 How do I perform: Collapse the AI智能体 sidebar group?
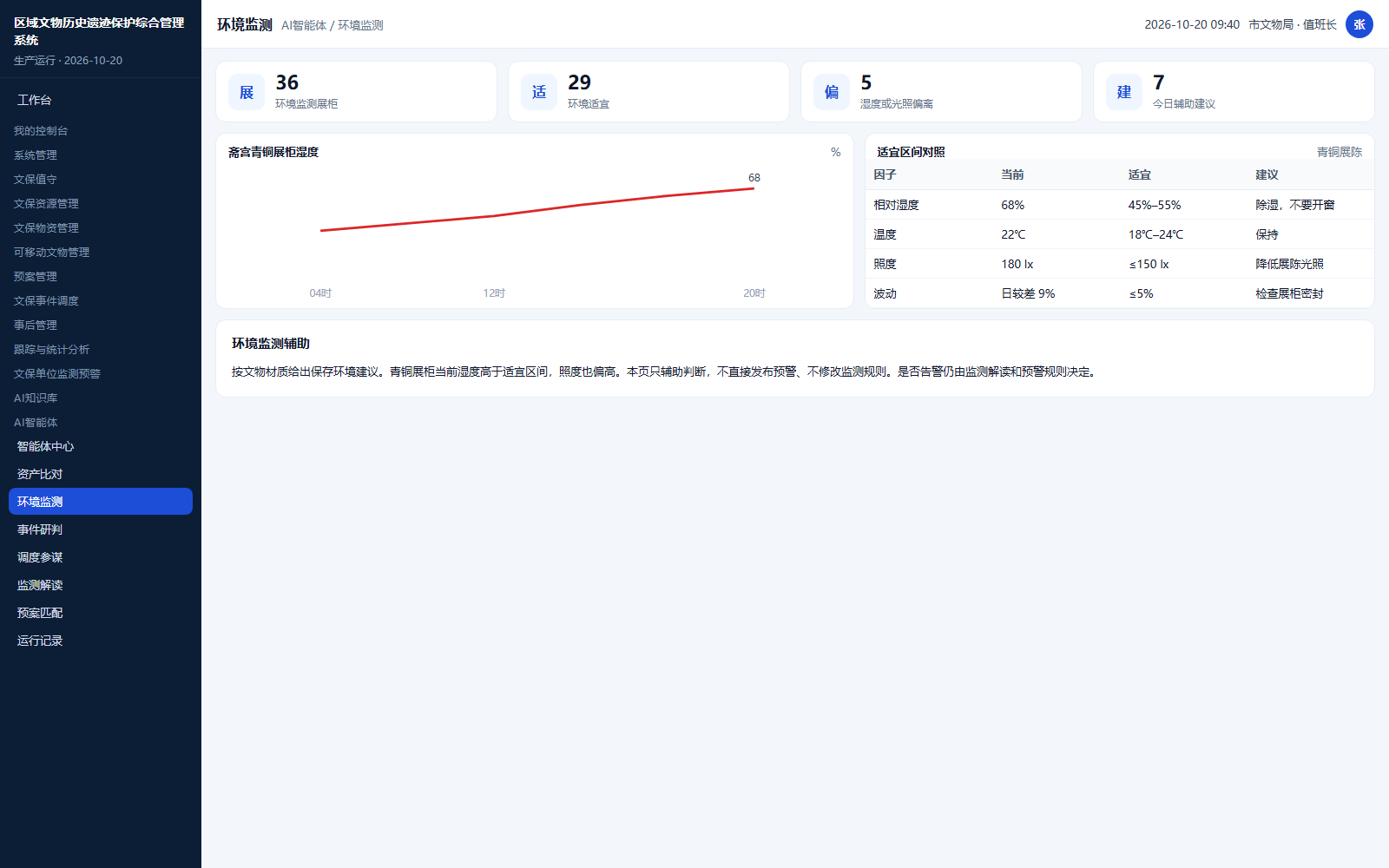[36, 423]
